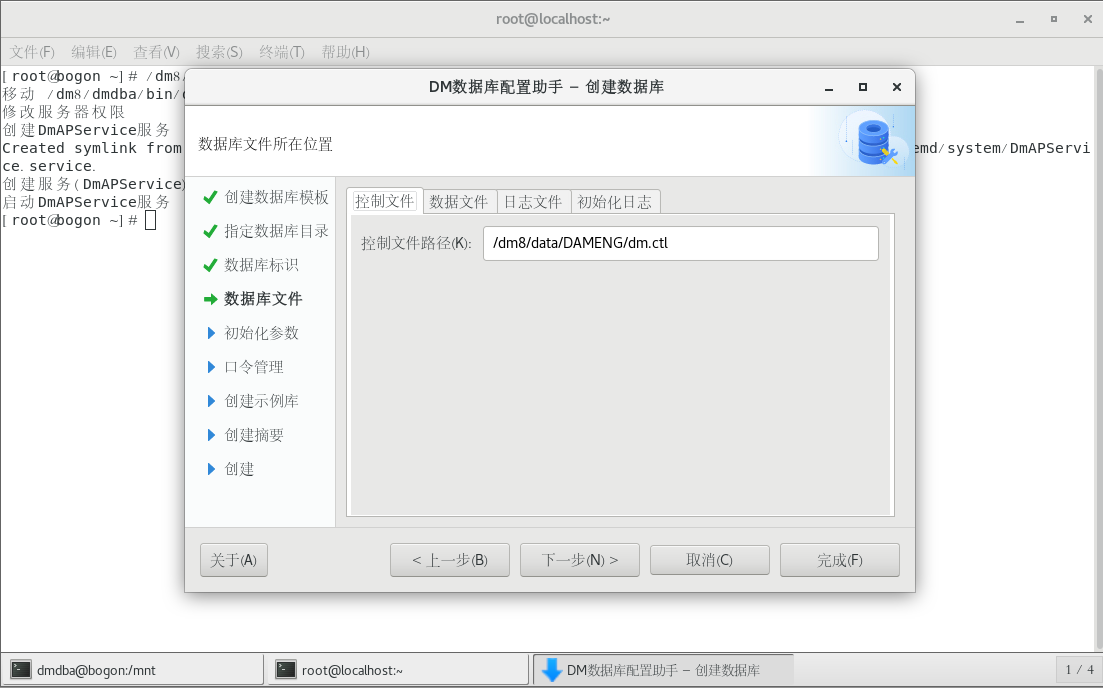Proceed with 下一步(N) button
Viewport: 1103px width, 689px height.
[x=580, y=560]
